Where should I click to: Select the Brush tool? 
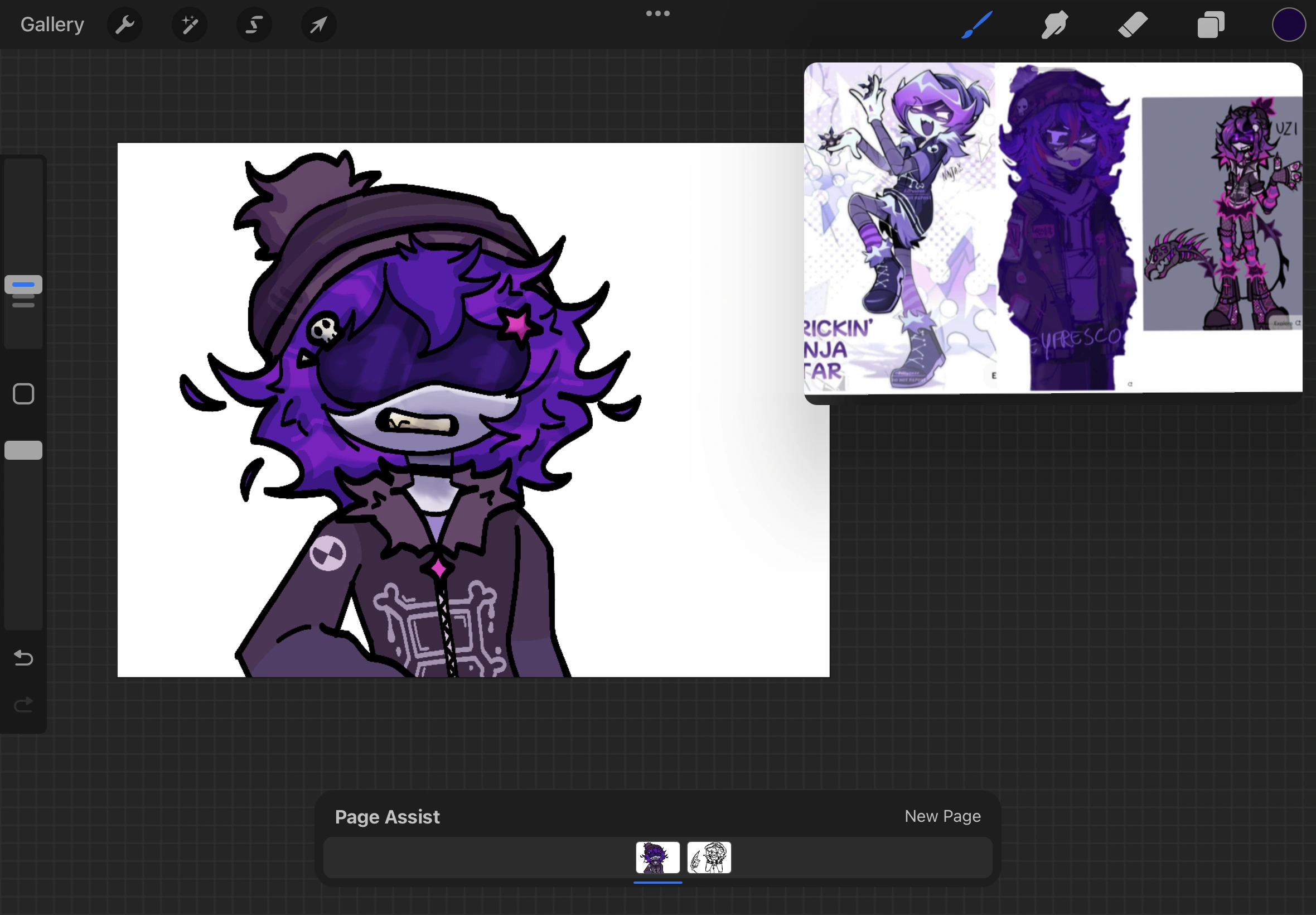click(x=976, y=24)
